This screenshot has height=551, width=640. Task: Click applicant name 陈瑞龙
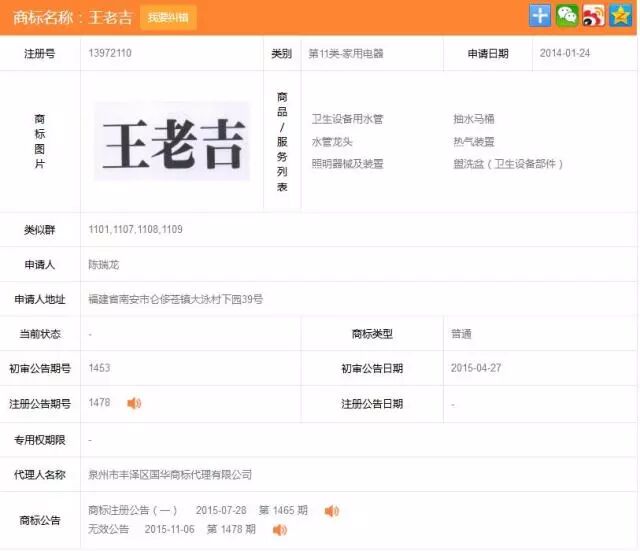104,265
